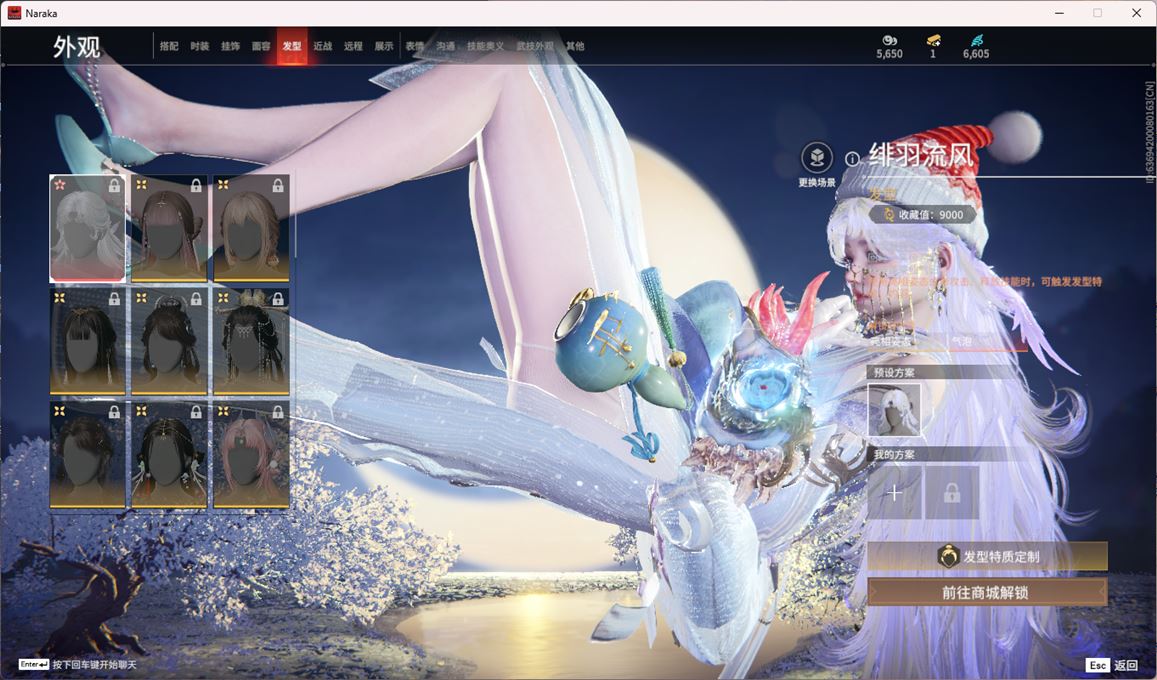Open the 挂饰 tab
Screen dimensions: 1157x680
[x=230, y=46]
